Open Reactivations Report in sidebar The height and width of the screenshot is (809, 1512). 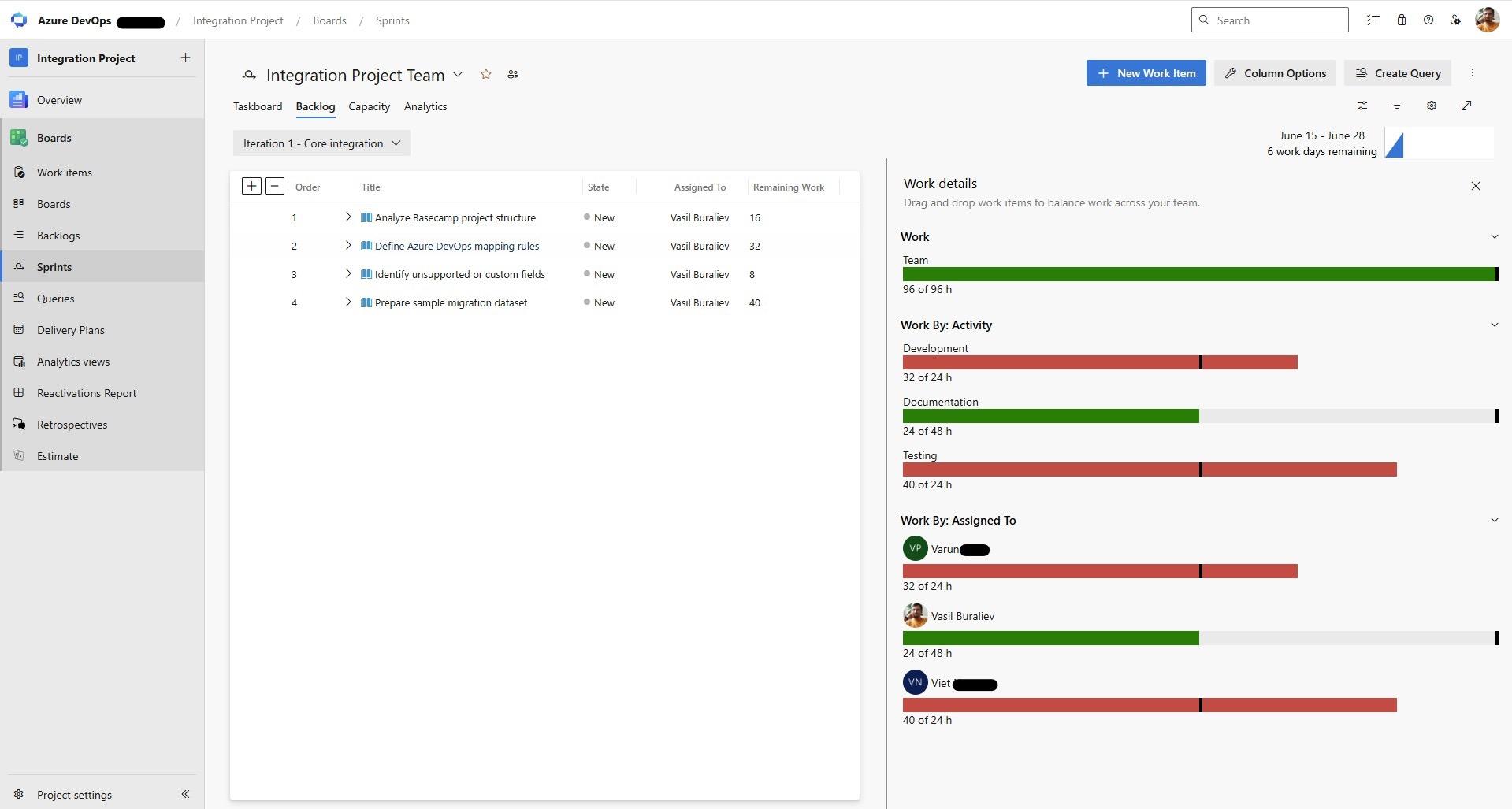click(87, 393)
